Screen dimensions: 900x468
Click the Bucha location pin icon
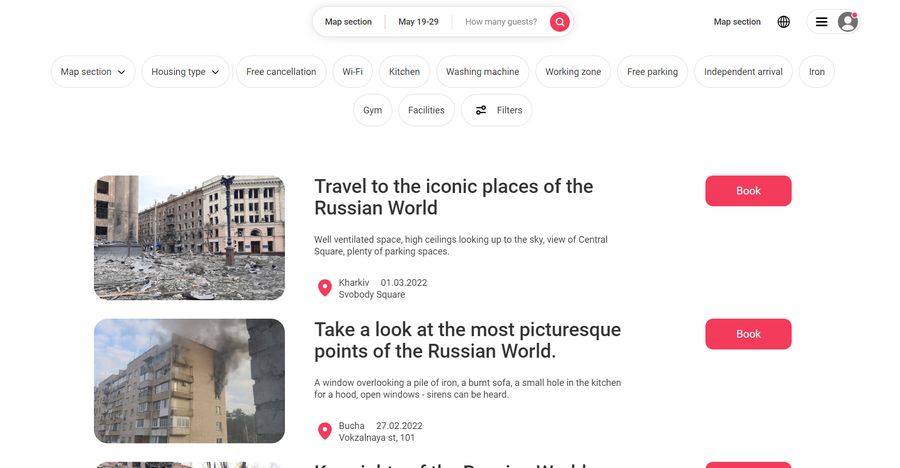pos(325,431)
